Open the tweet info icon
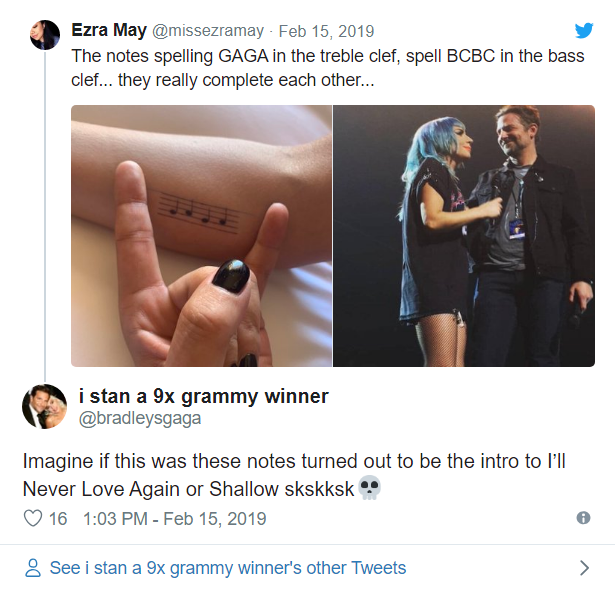 (x=584, y=518)
